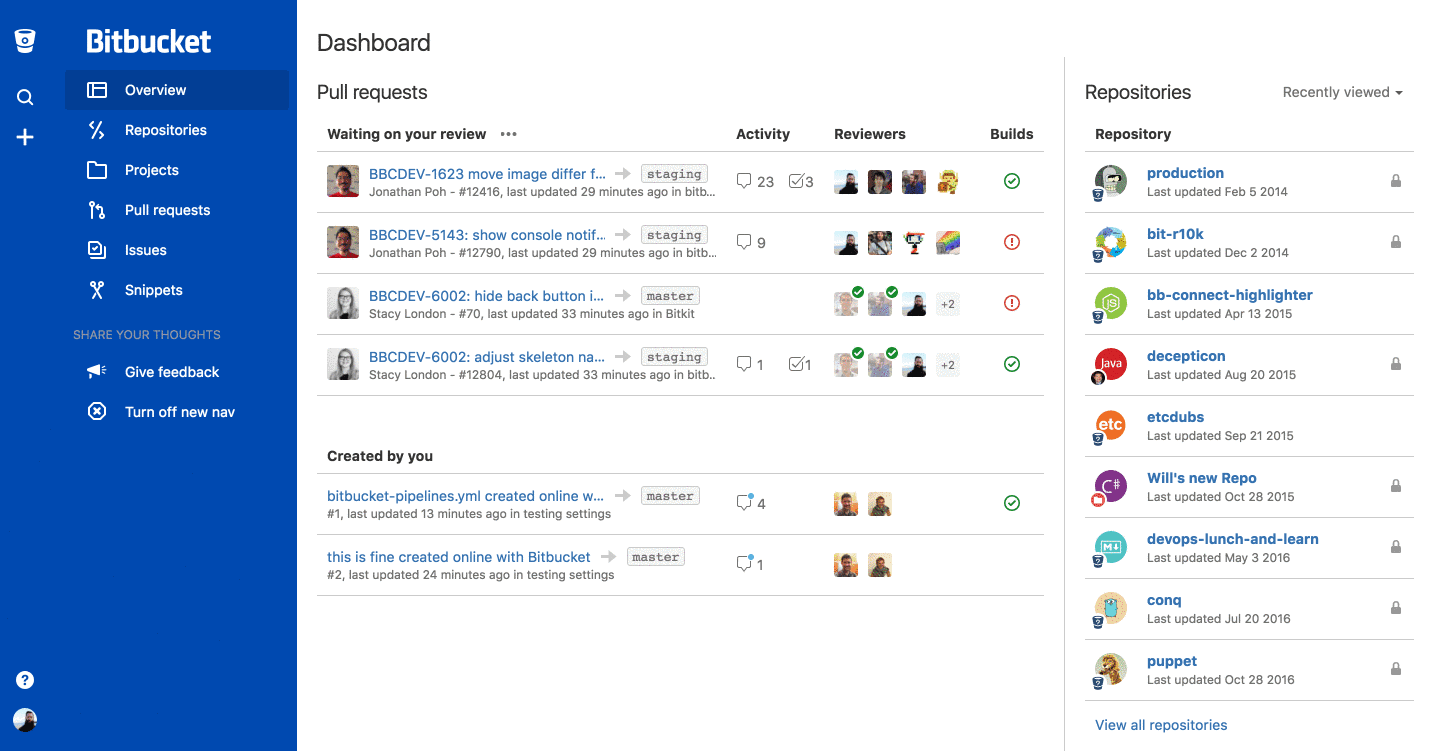Open the ellipsis menu next to Waiting on your review
The image size is (1431, 751).
pos(508,134)
